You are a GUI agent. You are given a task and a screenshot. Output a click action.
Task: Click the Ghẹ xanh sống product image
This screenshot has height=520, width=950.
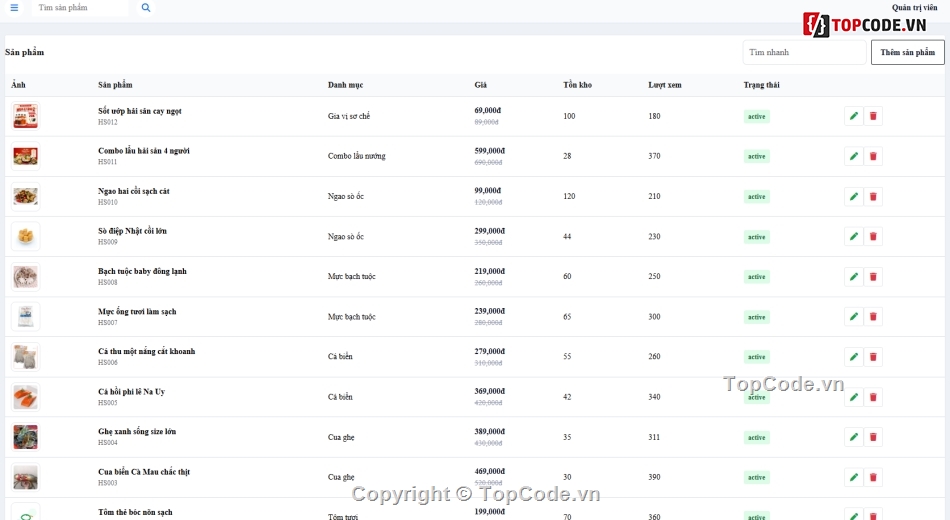coord(25,437)
